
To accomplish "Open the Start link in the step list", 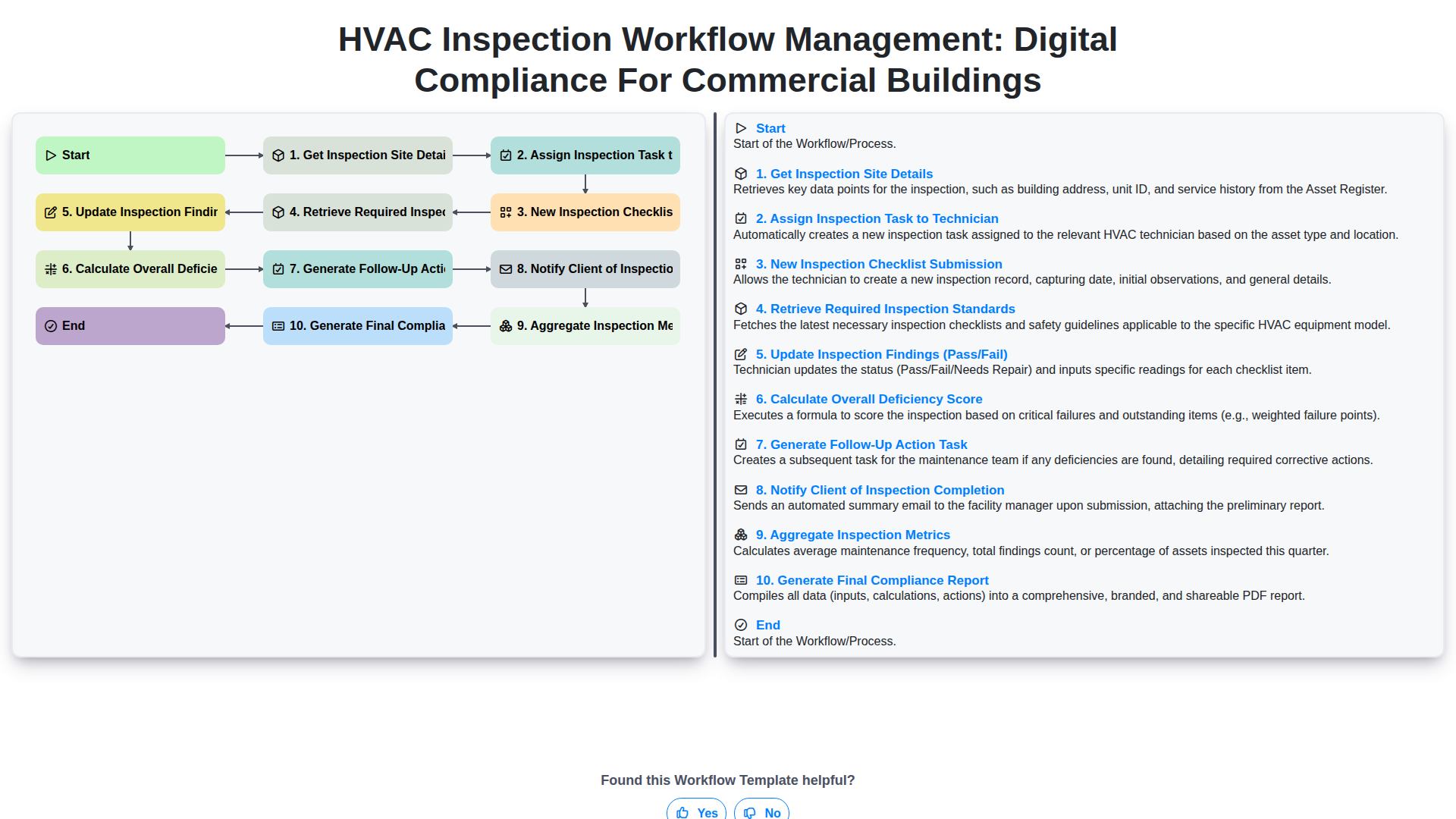I will (770, 128).
